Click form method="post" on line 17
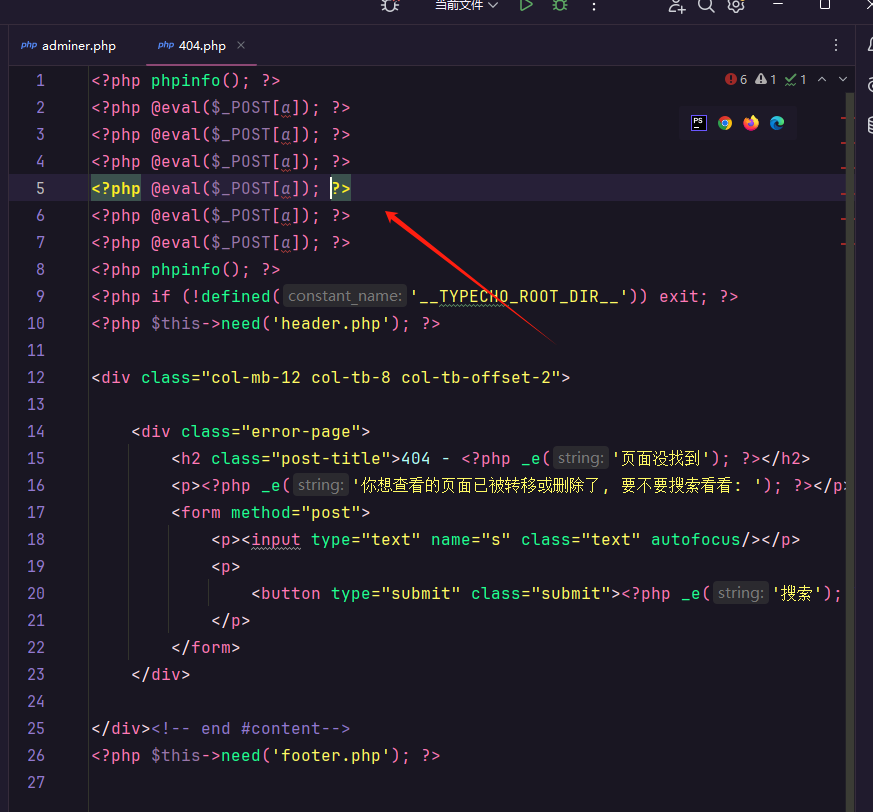 click(271, 512)
